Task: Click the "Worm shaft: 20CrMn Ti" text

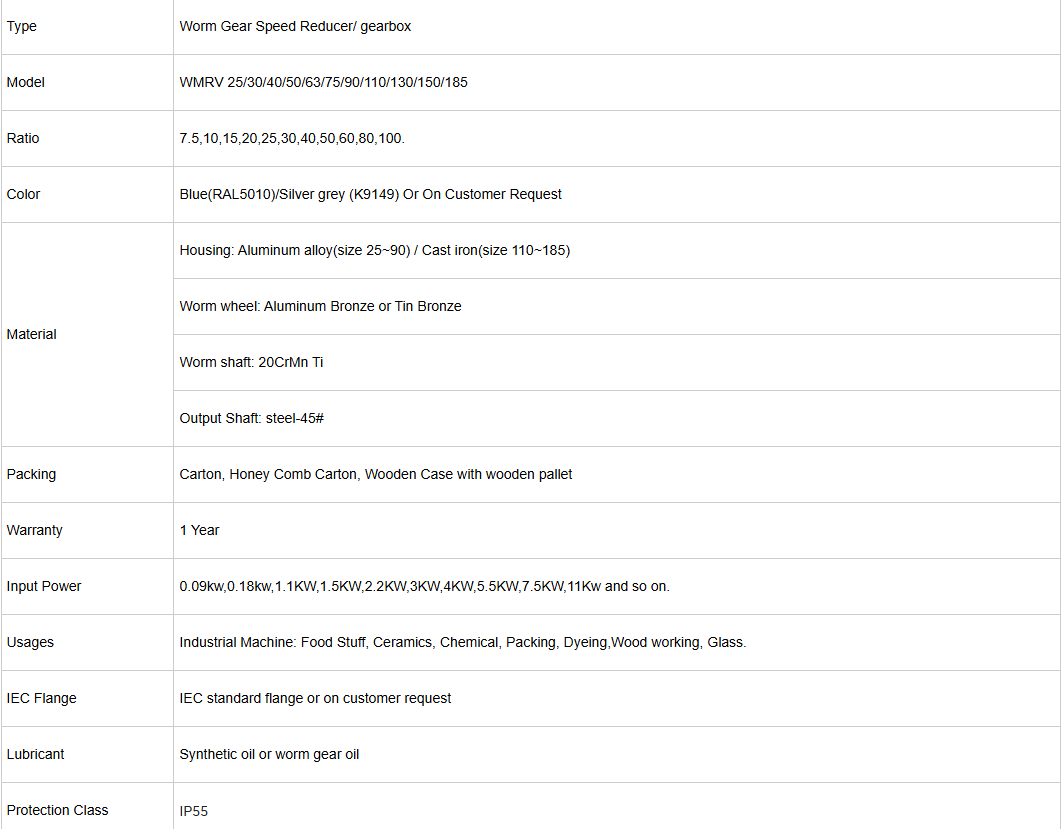Action: point(251,362)
